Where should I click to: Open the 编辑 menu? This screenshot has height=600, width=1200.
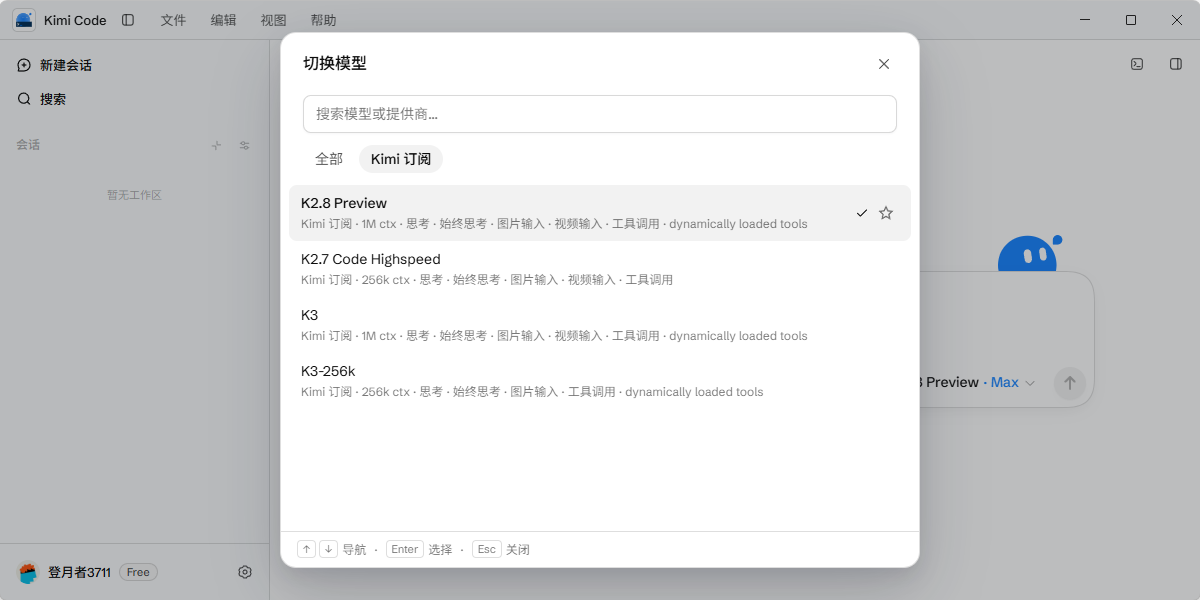coord(224,20)
